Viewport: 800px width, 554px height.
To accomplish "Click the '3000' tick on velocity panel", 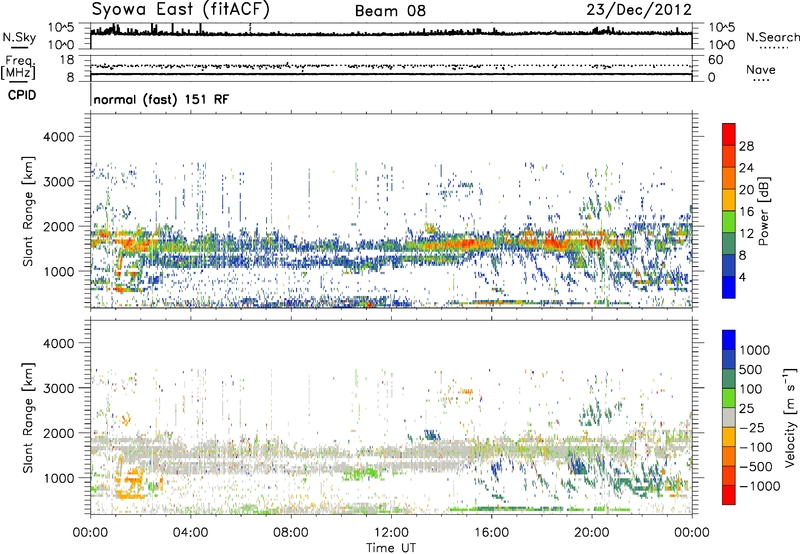I will (x=58, y=388).
